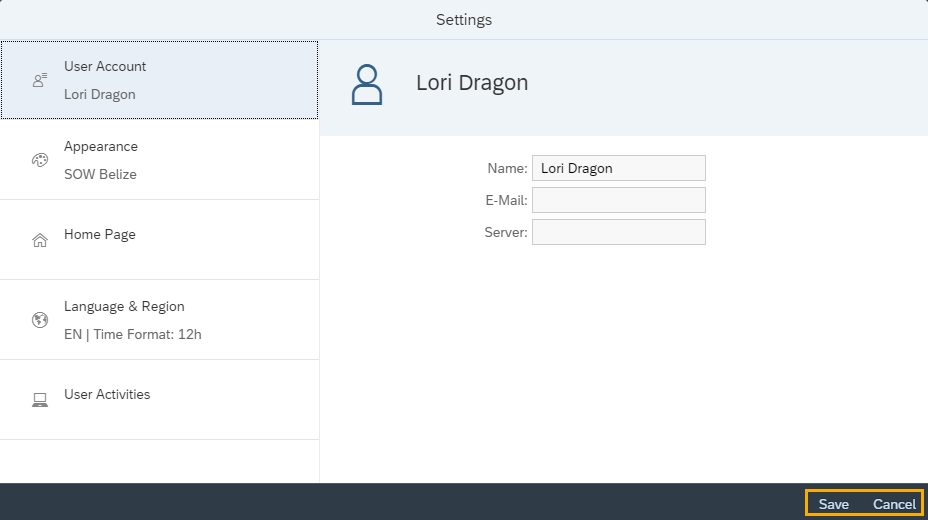
Task: Click the EN Time Format 12h subtitle
Action: 132,334
